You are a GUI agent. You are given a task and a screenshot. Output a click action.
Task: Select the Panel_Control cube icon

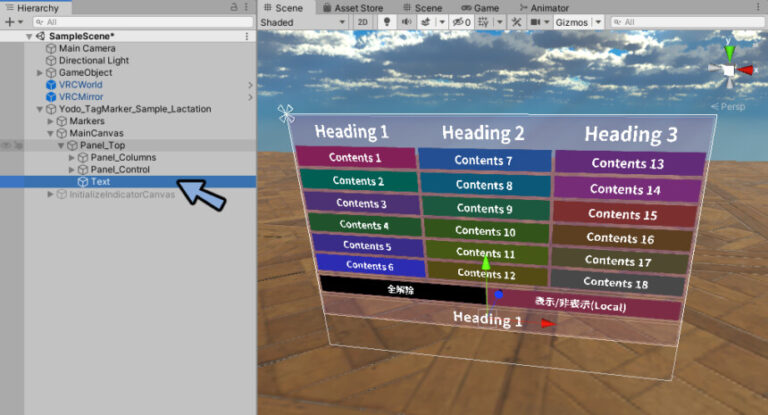click(x=83, y=170)
